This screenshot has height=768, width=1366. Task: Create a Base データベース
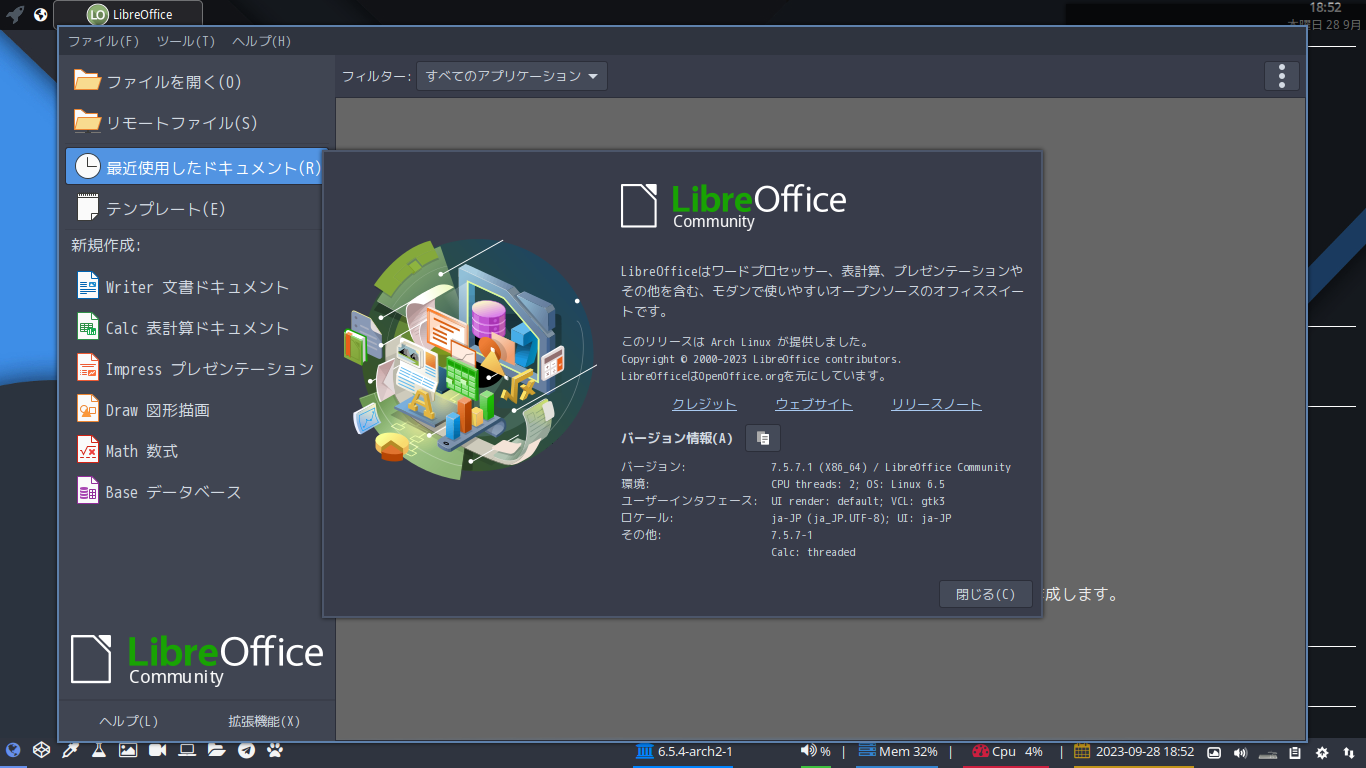[x=195, y=492]
